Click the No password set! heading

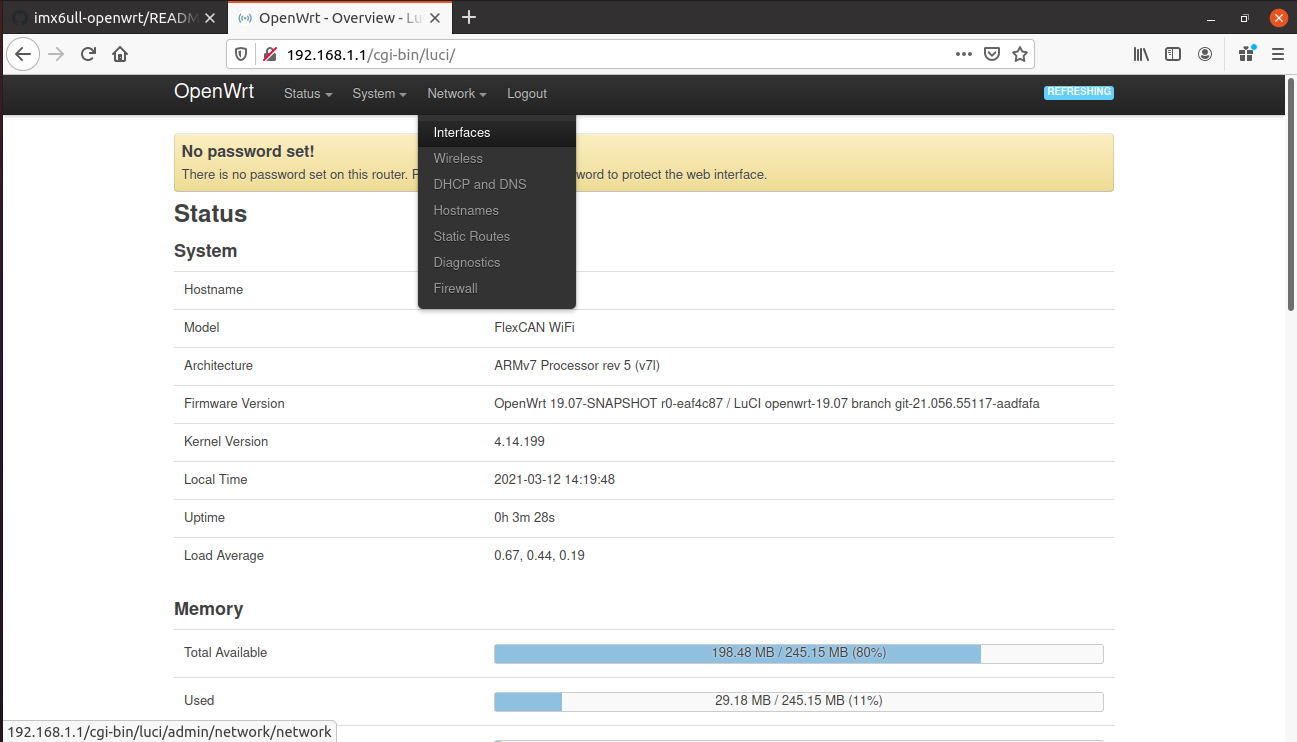pos(248,151)
